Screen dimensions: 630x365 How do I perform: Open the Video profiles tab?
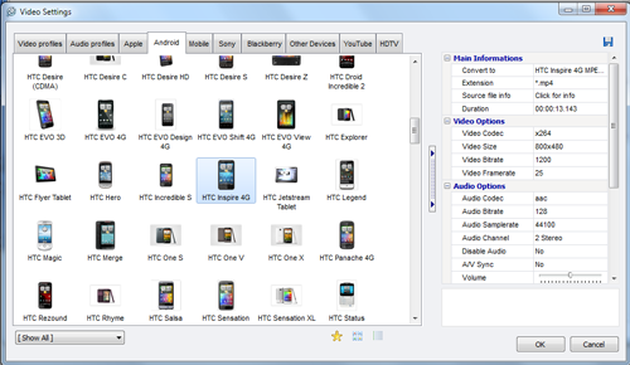[x=40, y=43]
